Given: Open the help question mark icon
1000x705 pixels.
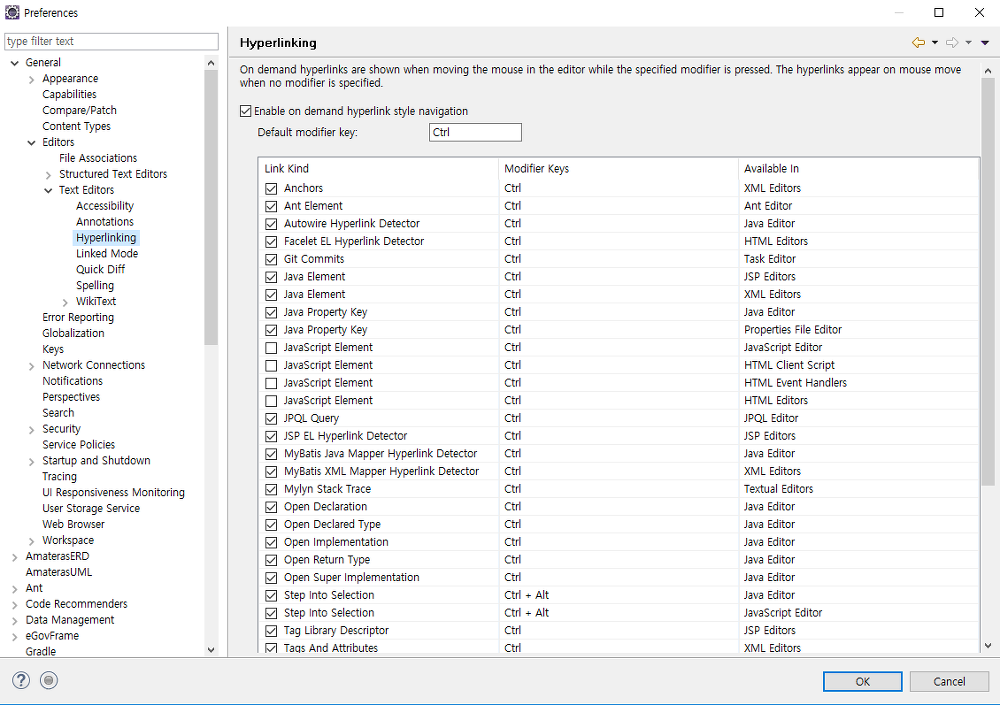Looking at the screenshot, I should pyautogui.click(x=21, y=680).
